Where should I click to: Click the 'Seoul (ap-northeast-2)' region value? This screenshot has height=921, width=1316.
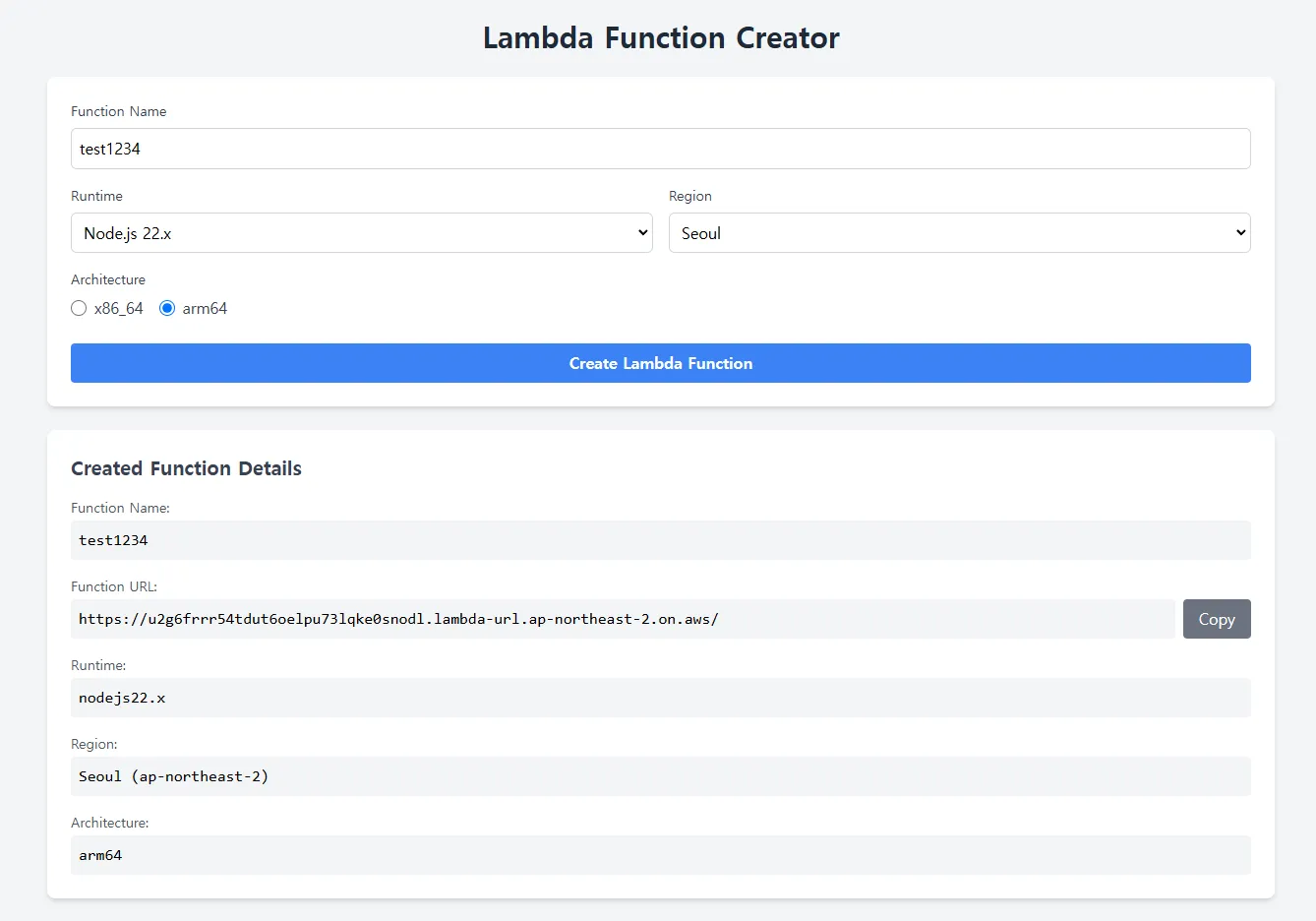174,776
